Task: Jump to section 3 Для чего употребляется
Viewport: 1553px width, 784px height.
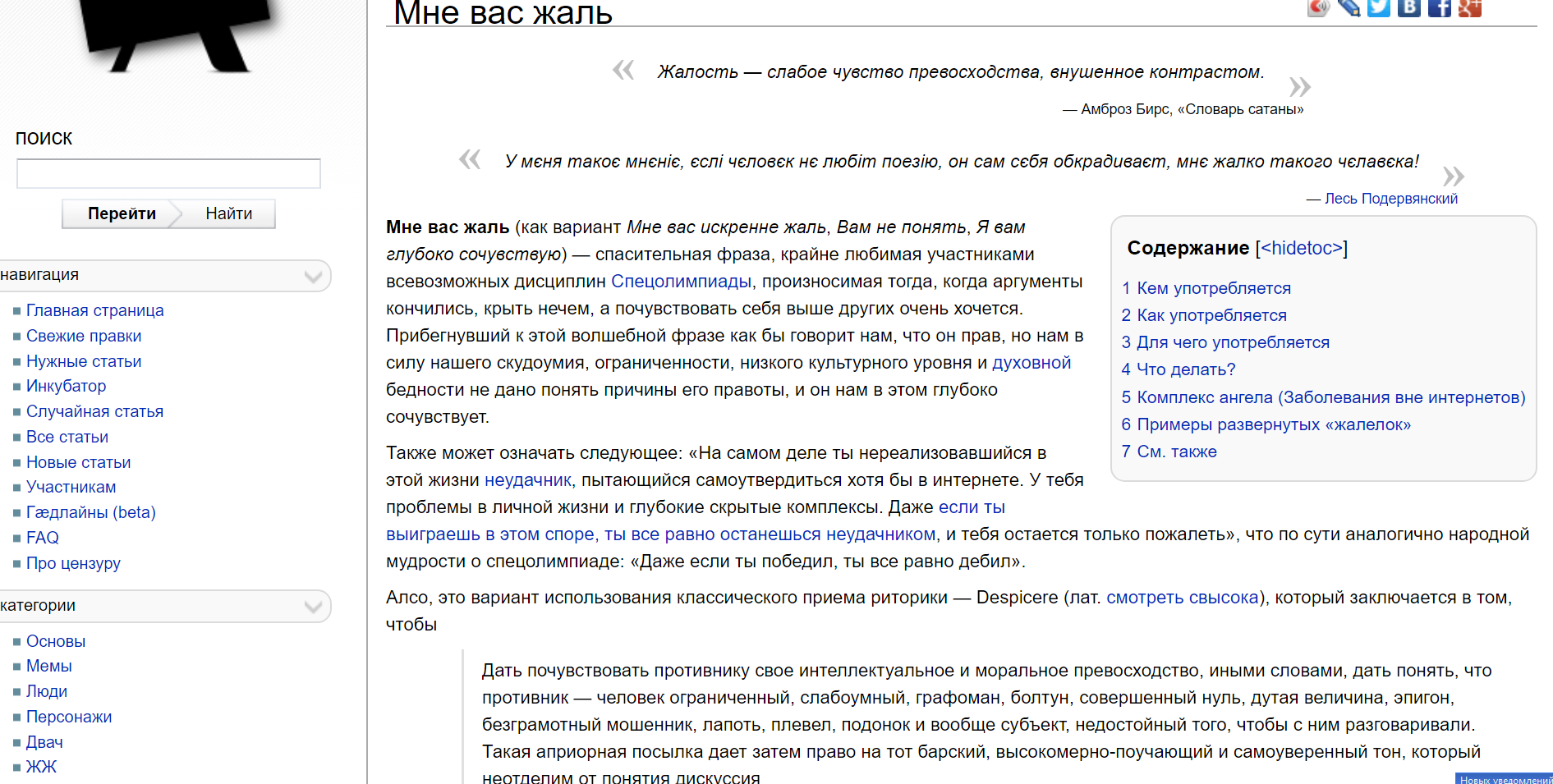Action: [1225, 342]
